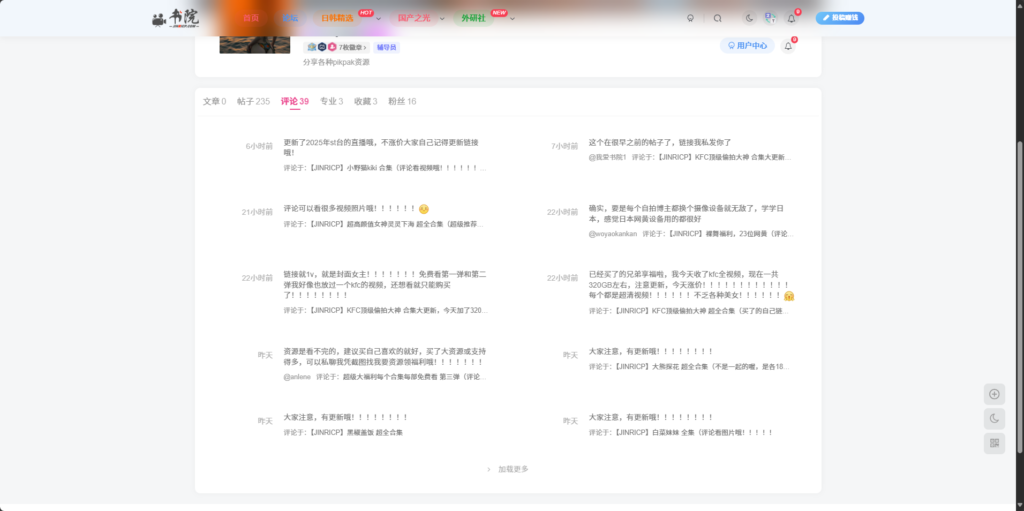Image resolution: width=1024 pixels, height=511 pixels.
Task: Expand the 日韩精选 dropdown chevron
Action: (x=378, y=18)
